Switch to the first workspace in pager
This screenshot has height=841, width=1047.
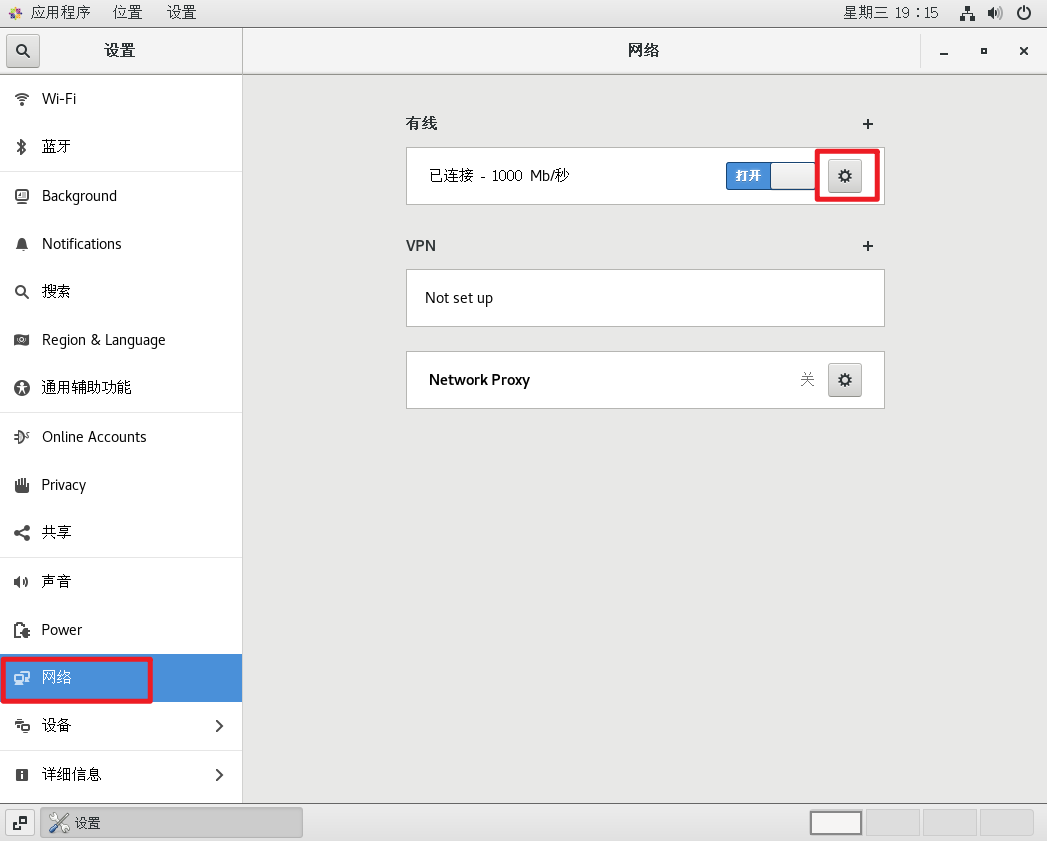(x=835, y=823)
